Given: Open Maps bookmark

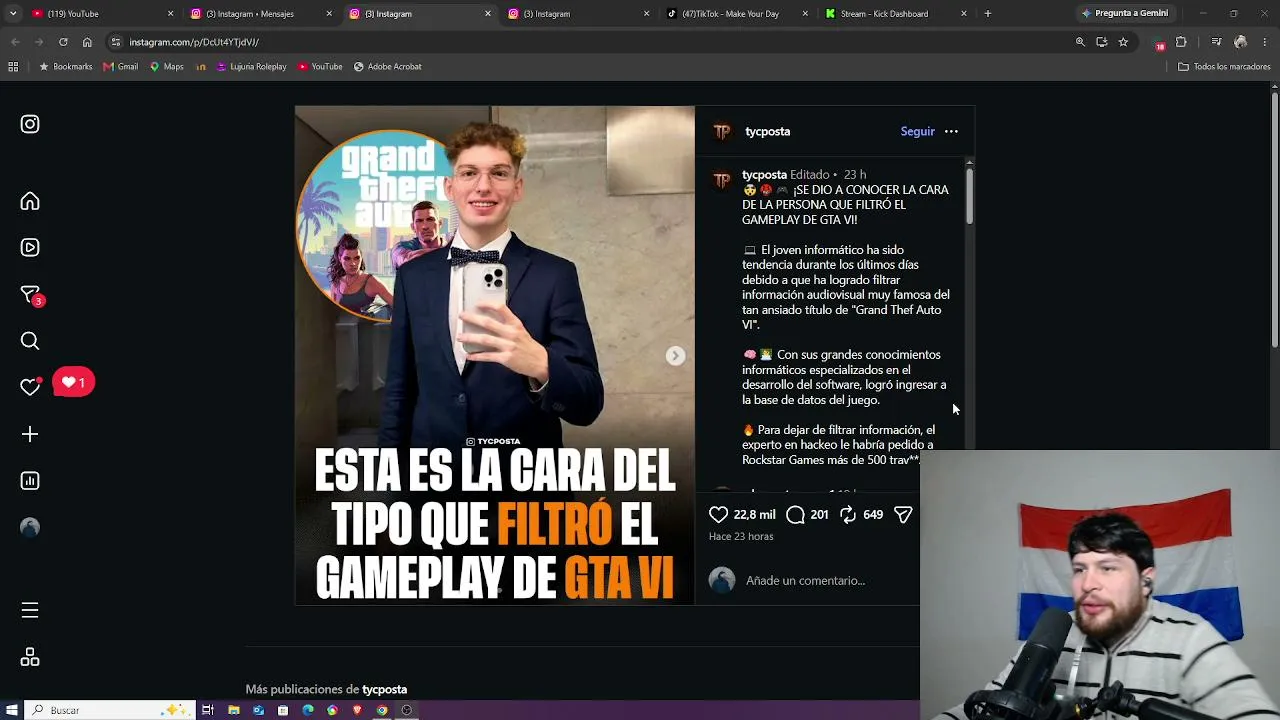Looking at the screenshot, I should tap(167, 67).
